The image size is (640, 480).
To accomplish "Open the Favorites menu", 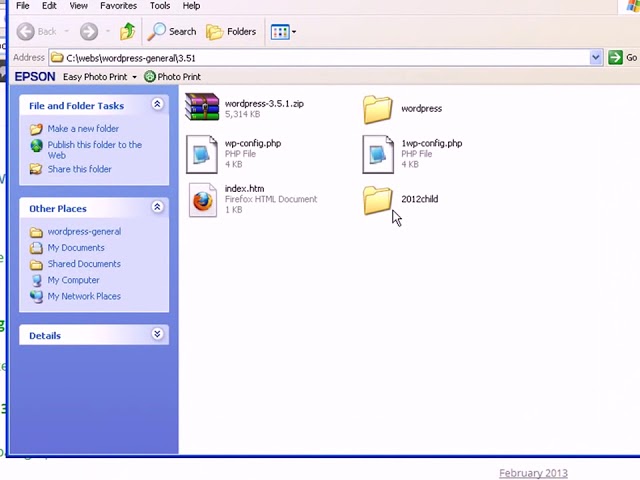I will (118, 6).
